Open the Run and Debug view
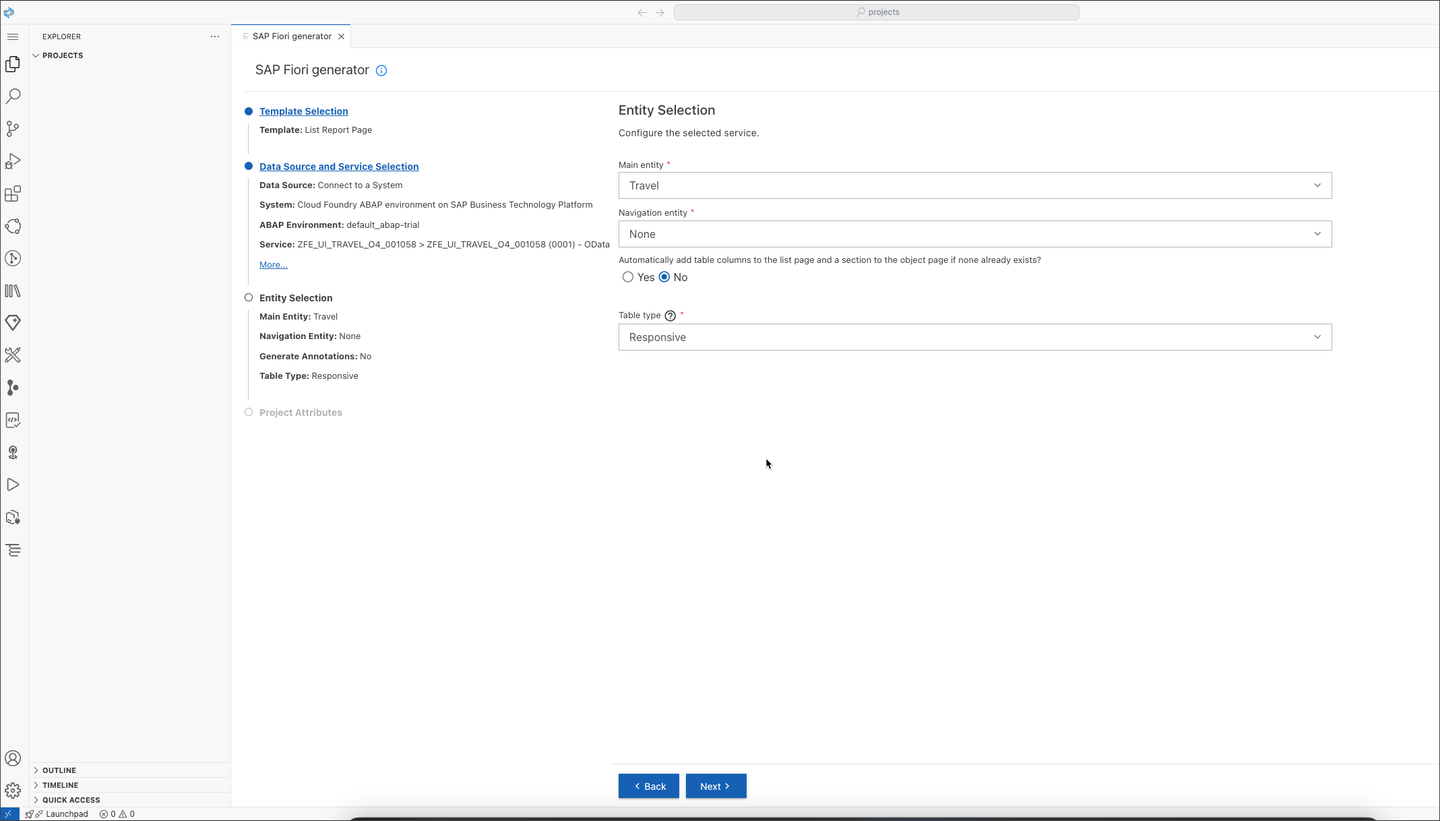This screenshot has height=821, width=1440. click(x=13, y=161)
